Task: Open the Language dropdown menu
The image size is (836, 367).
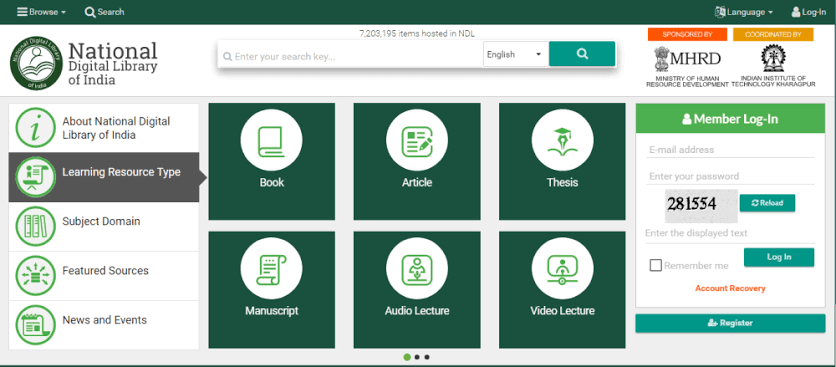Action: 744,12
